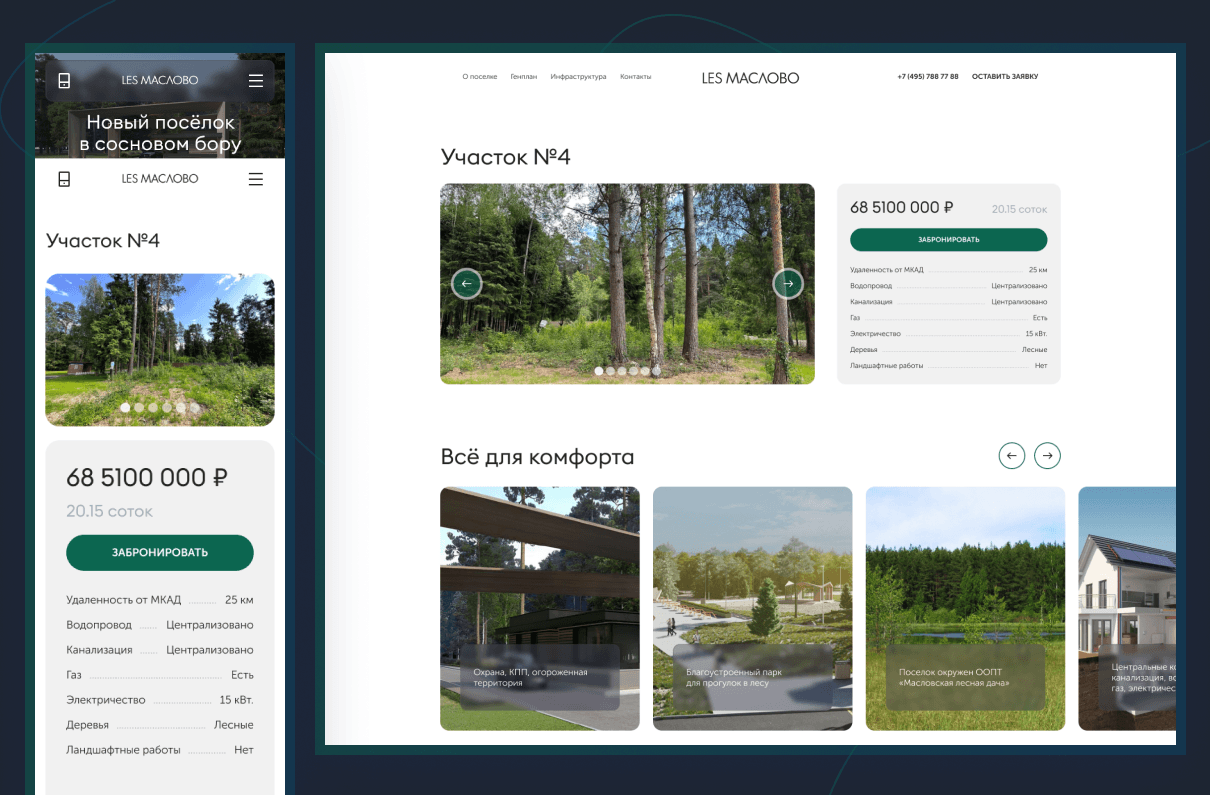The image size is (1210, 795).
Task: Open the mobile plot photo
Action: (x=160, y=350)
